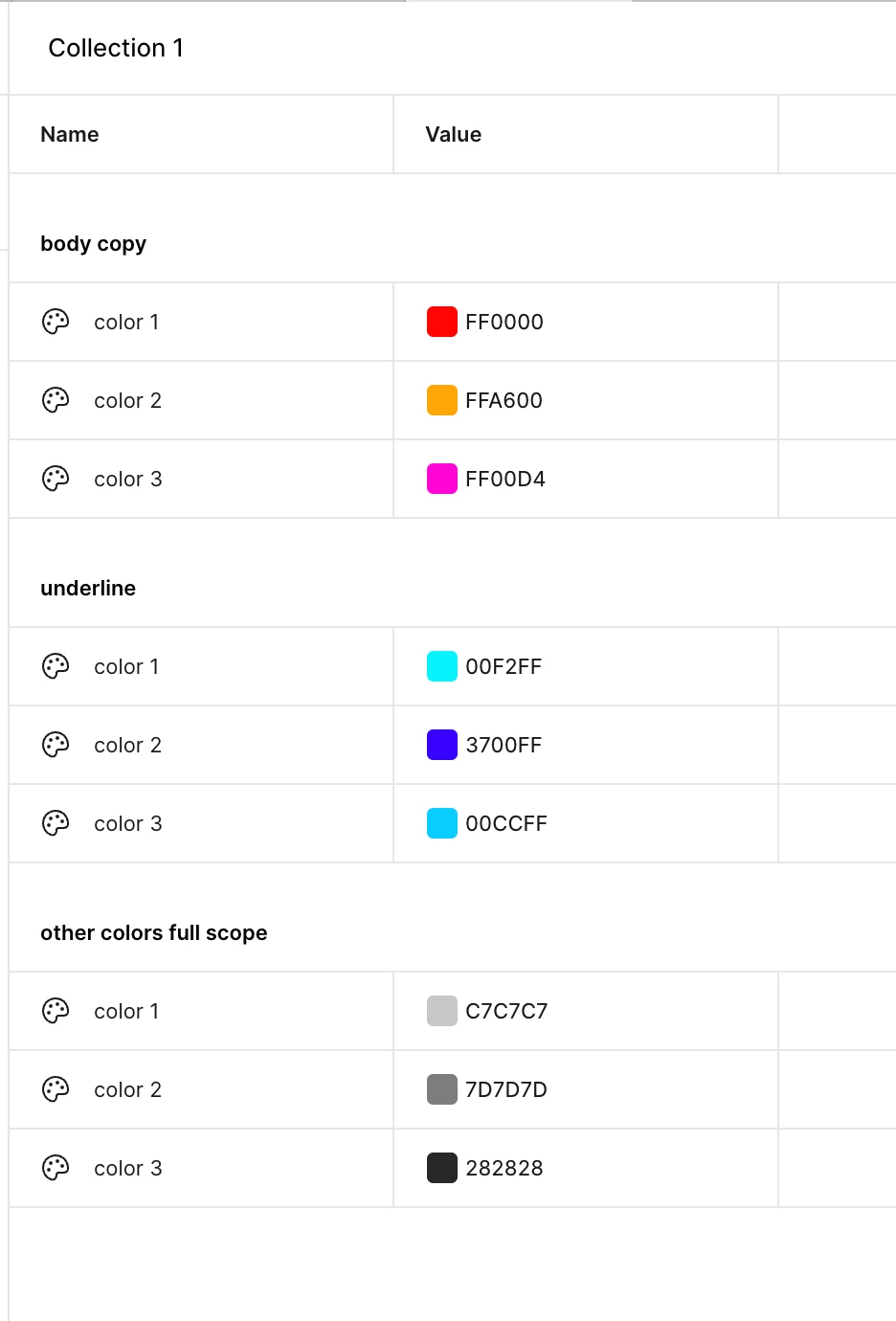896x1321 pixels.
Task: Click palette icon for other colors color 1
Action: pos(56,1011)
